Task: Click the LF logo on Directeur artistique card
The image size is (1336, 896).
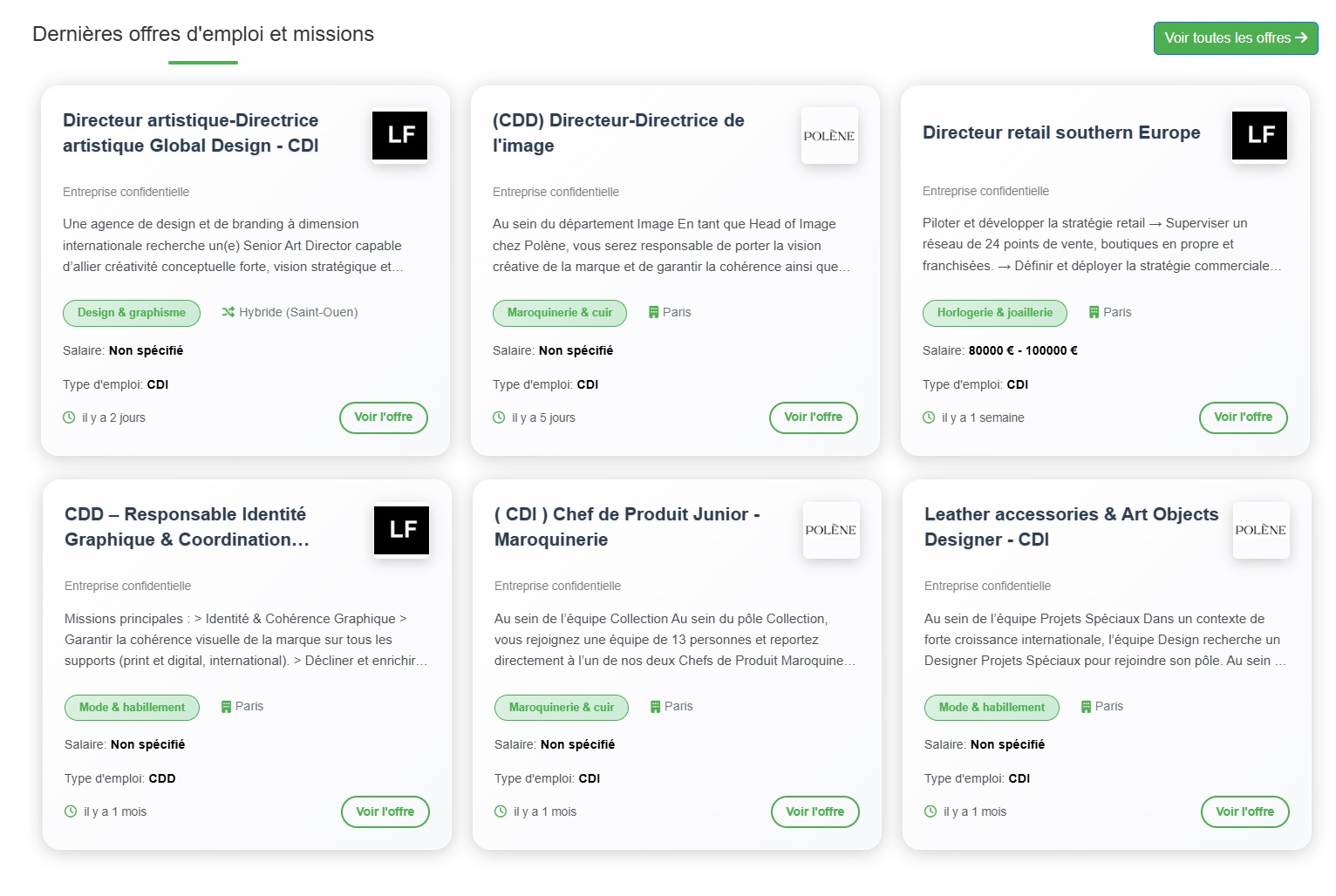Action: [x=400, y=135]
